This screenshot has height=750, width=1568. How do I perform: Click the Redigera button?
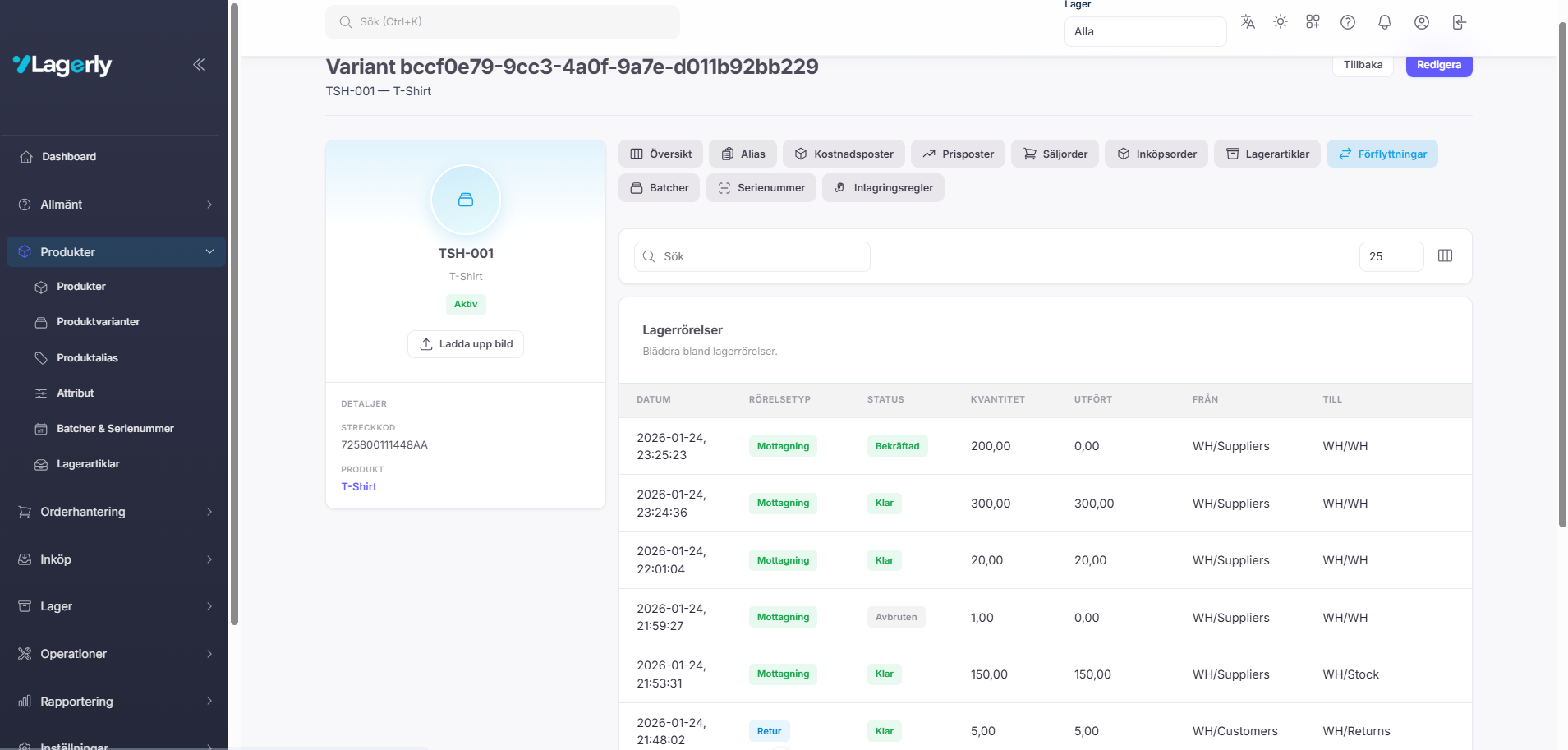pos(1438,66)
